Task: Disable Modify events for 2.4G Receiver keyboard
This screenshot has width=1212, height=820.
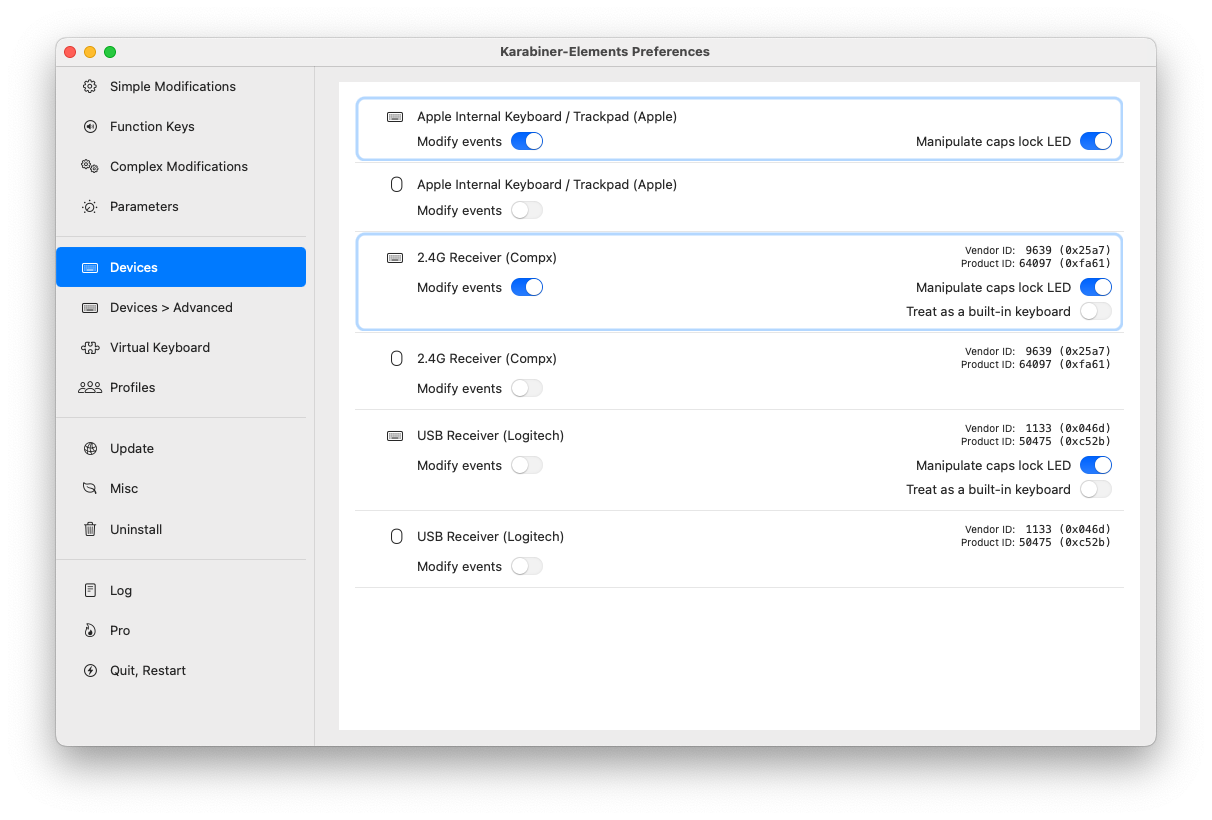Action: point(527,287)
